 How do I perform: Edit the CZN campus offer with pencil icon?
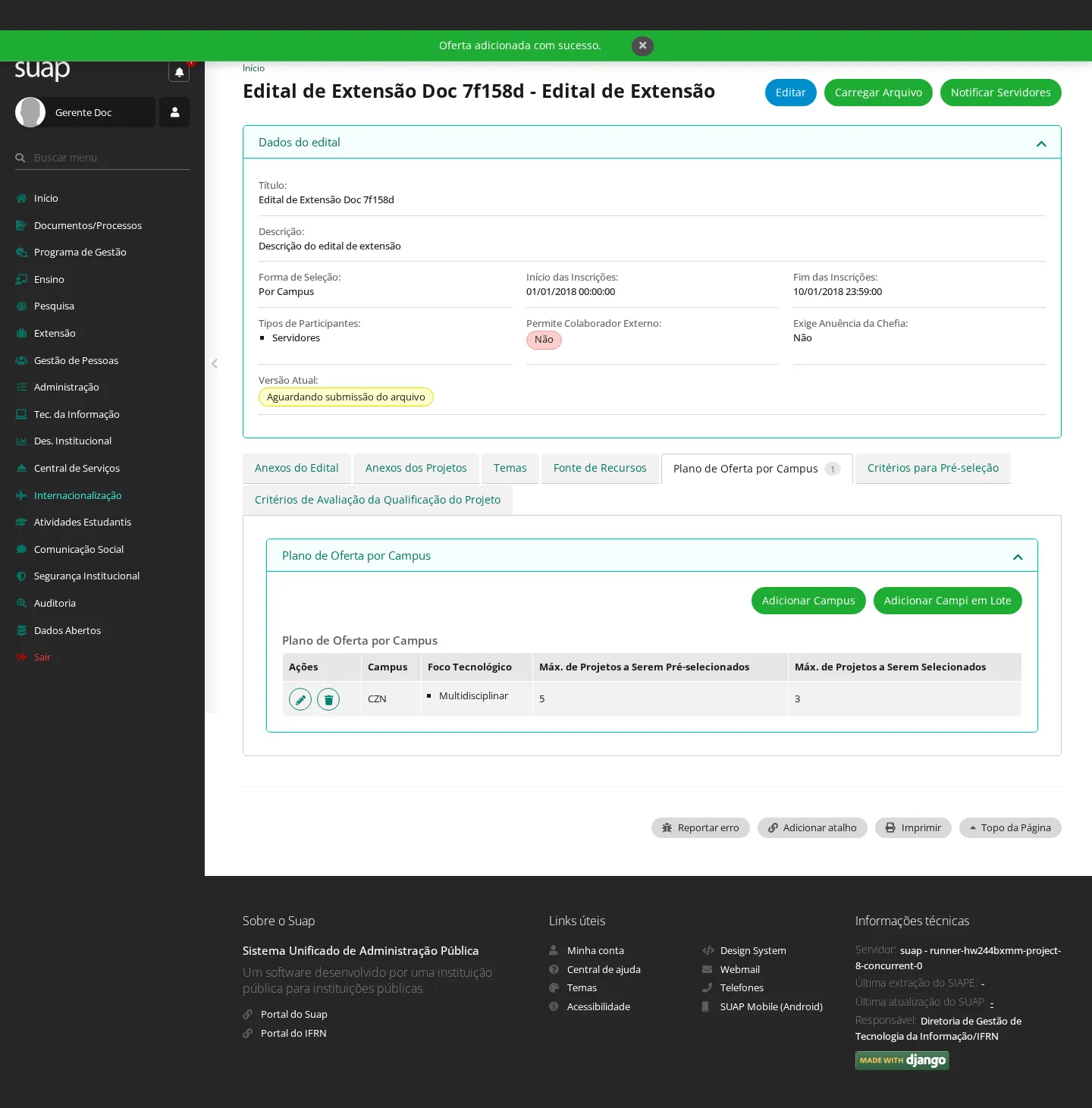(300, 699)
